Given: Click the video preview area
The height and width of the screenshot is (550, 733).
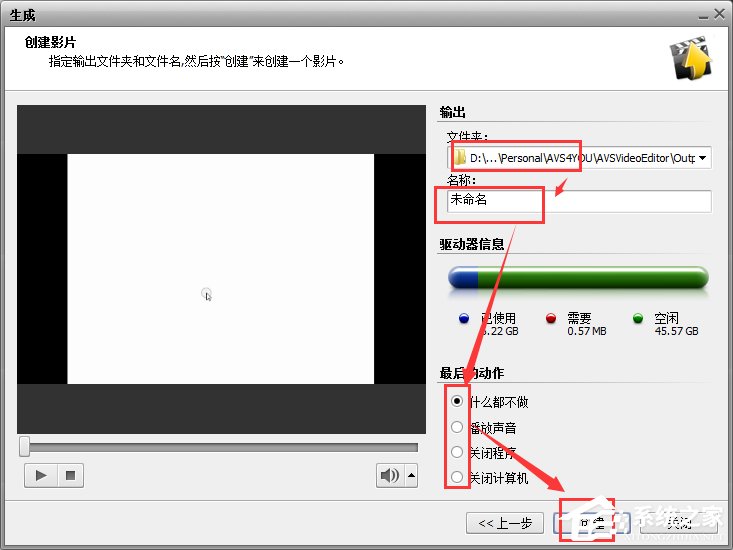Looking at the screenshot, I should (221, 269).
